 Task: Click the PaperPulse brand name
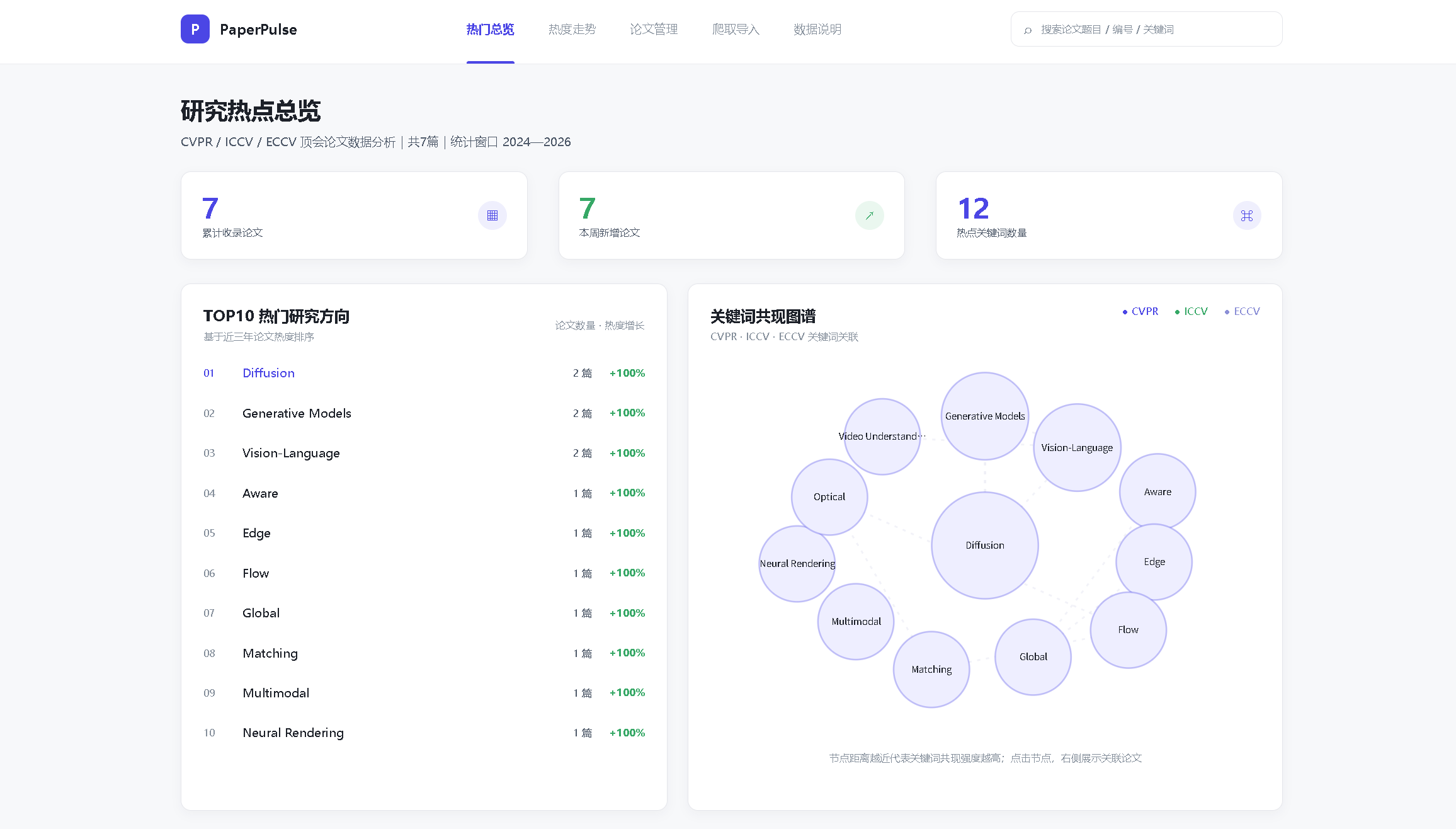[x=258, y=30]
